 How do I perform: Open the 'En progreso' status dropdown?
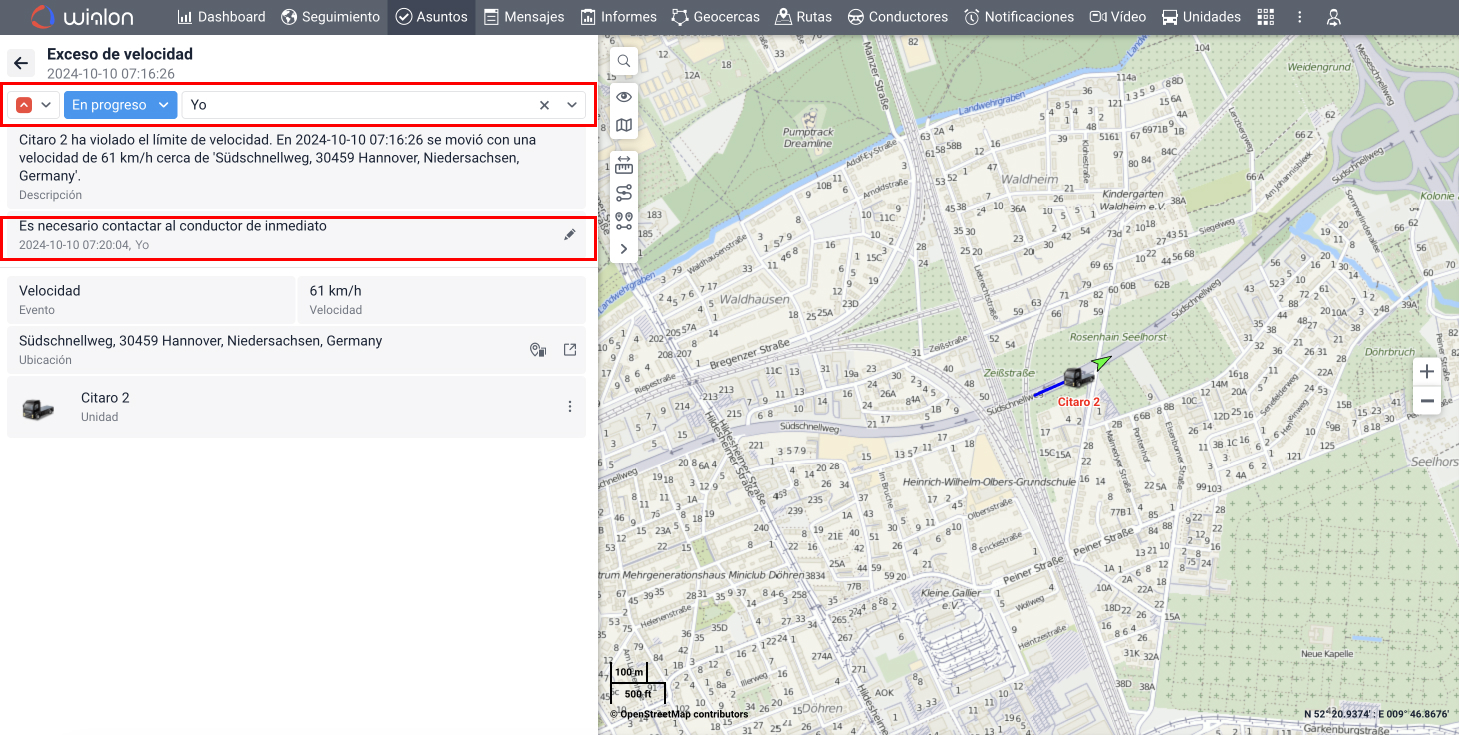[120, 104]
